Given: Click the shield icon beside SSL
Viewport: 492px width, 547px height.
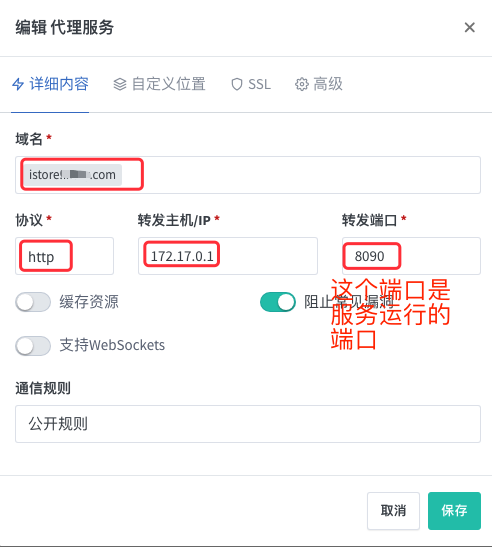Looking at the screenshot, I should click(x=237, y=84).
